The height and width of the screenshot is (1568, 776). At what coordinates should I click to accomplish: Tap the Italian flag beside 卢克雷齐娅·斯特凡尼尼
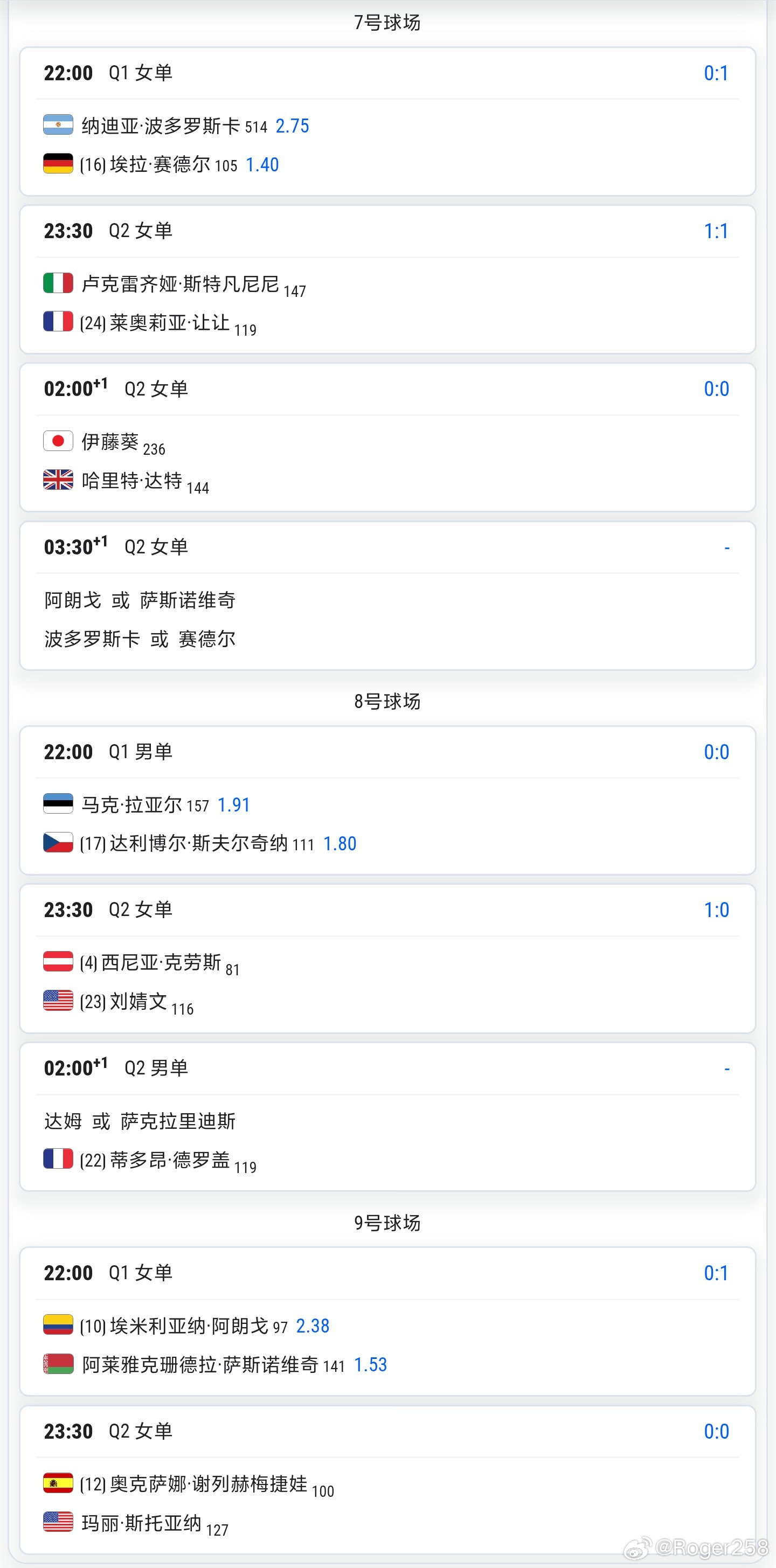pos(58,283)
